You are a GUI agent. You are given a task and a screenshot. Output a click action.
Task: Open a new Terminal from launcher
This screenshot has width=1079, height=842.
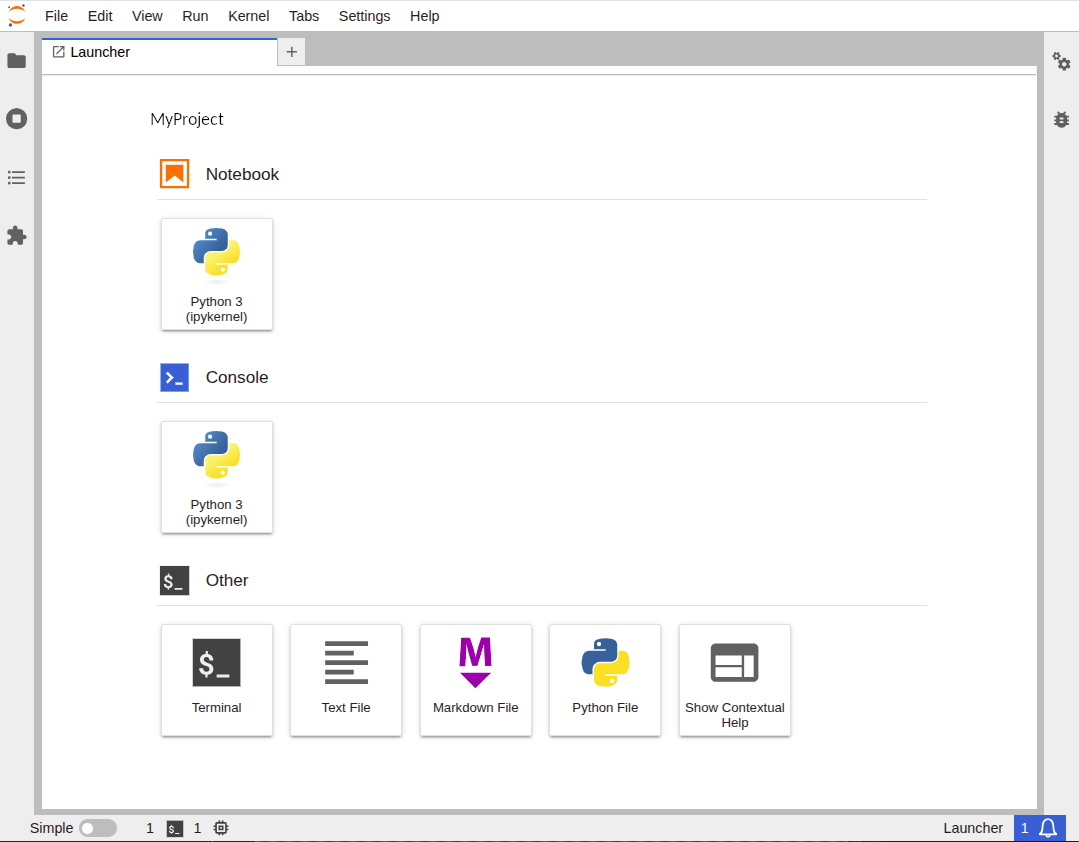[x=217, y=680]
